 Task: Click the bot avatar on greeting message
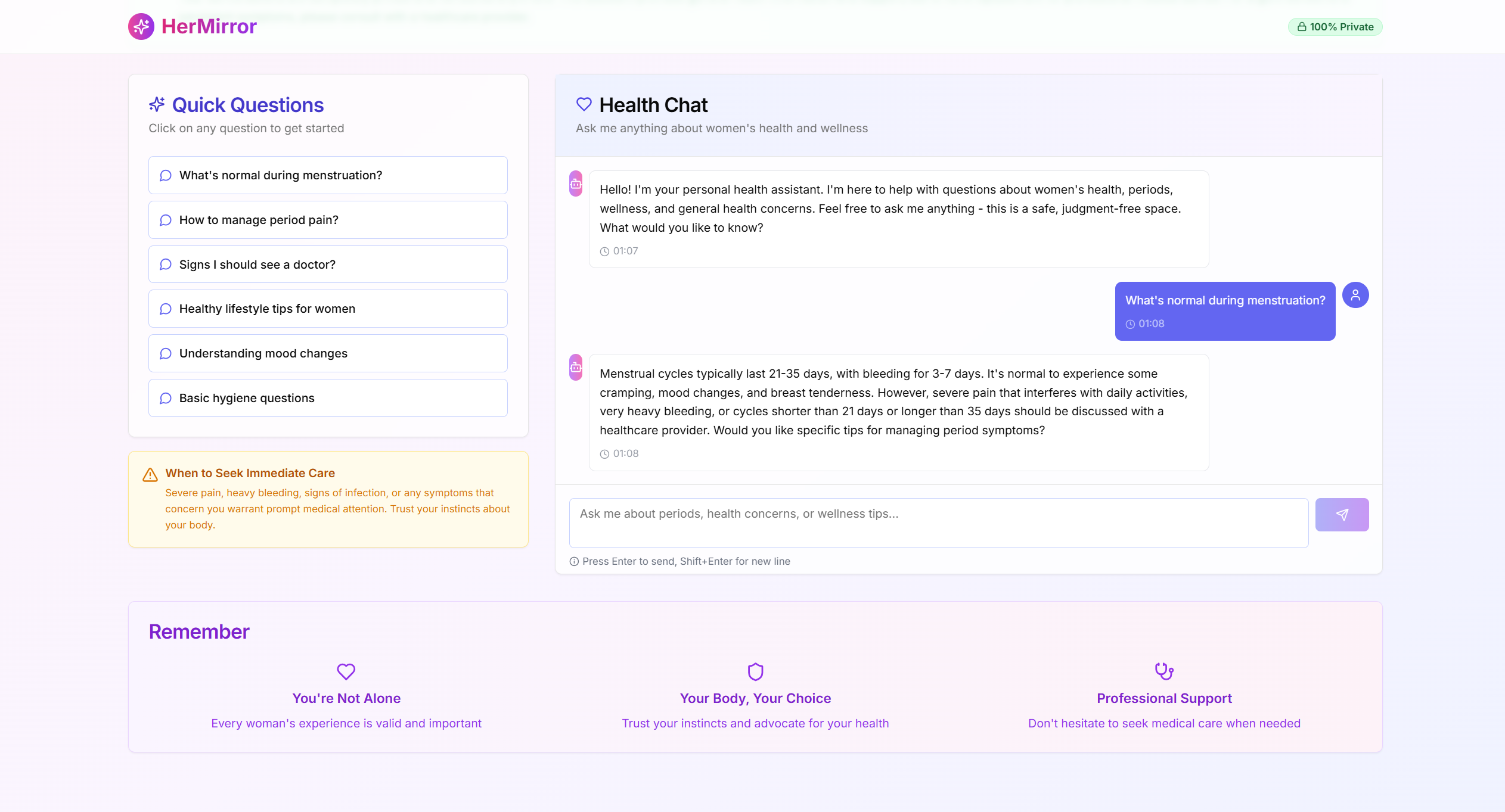coord(575,184)
